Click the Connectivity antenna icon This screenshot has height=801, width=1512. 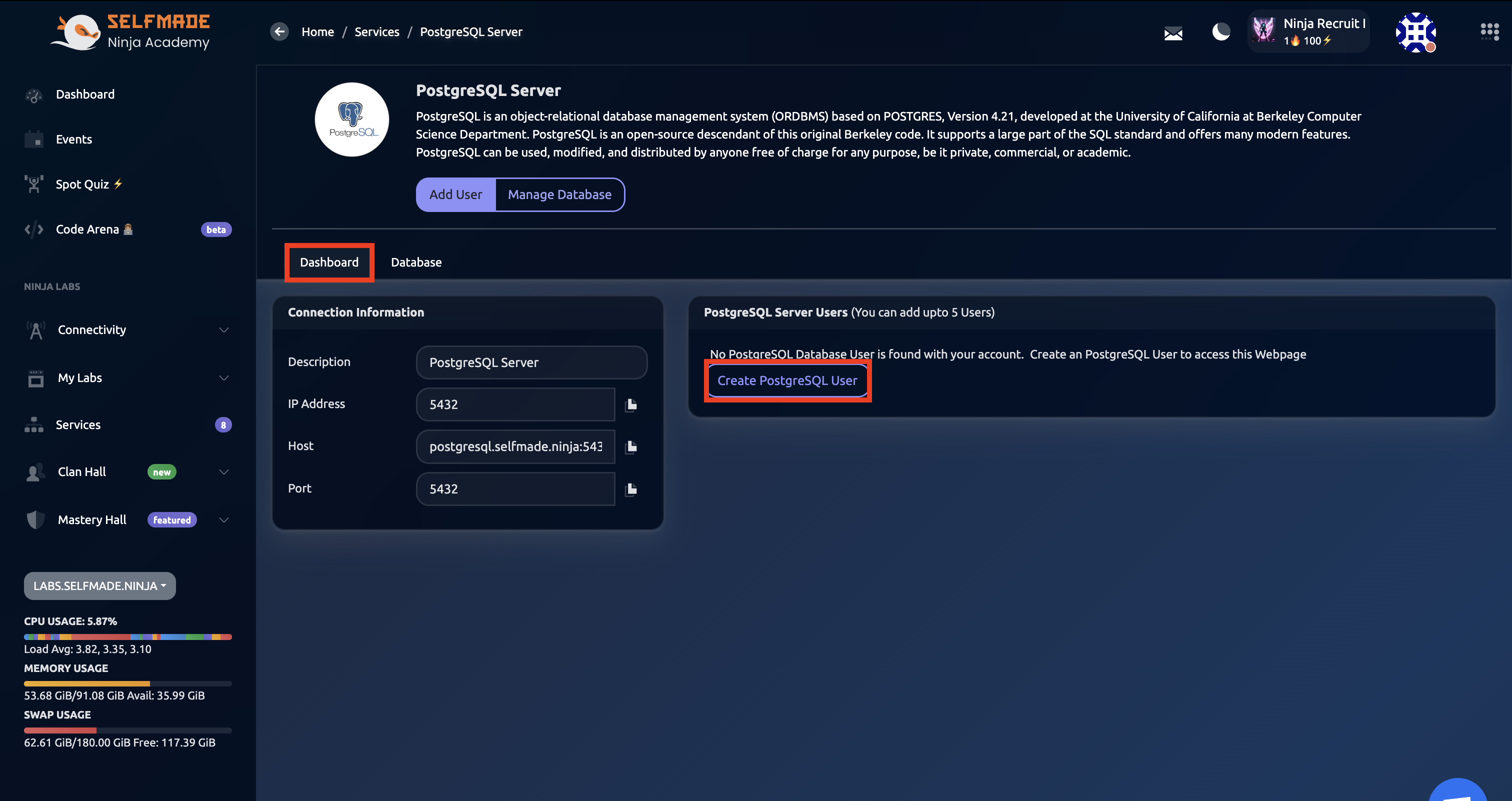point(36,330)
